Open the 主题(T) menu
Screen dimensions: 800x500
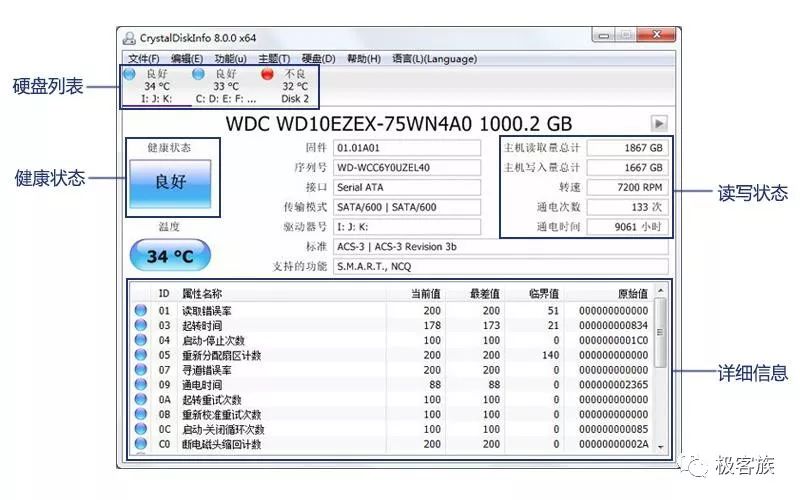274,59
